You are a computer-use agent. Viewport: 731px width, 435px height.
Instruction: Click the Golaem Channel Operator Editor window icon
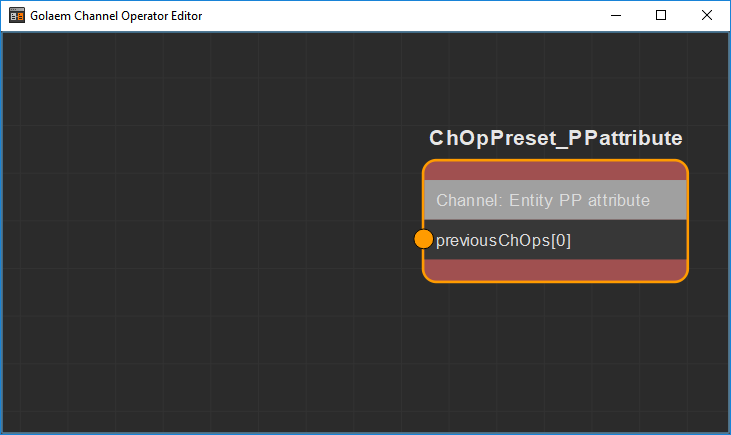[17, 15]
